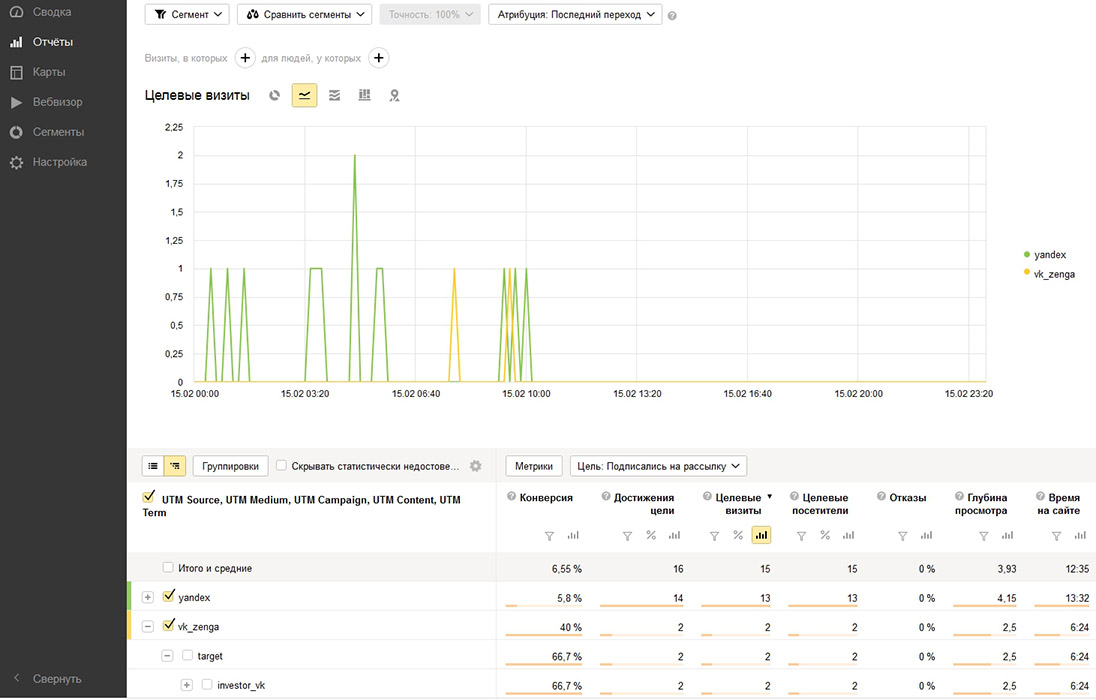Toggle 'Скрывать статистически недостоверные' checkbox

point(282,466)
